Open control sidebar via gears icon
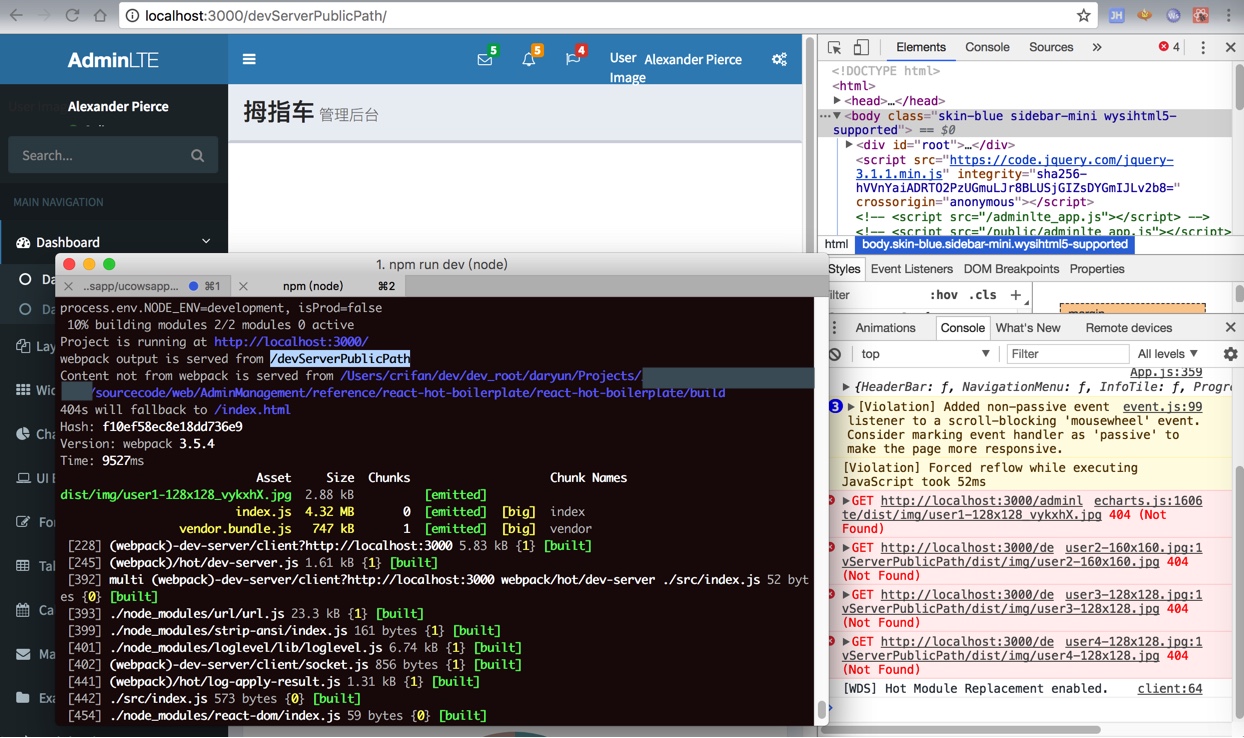 tap(779, 59)
